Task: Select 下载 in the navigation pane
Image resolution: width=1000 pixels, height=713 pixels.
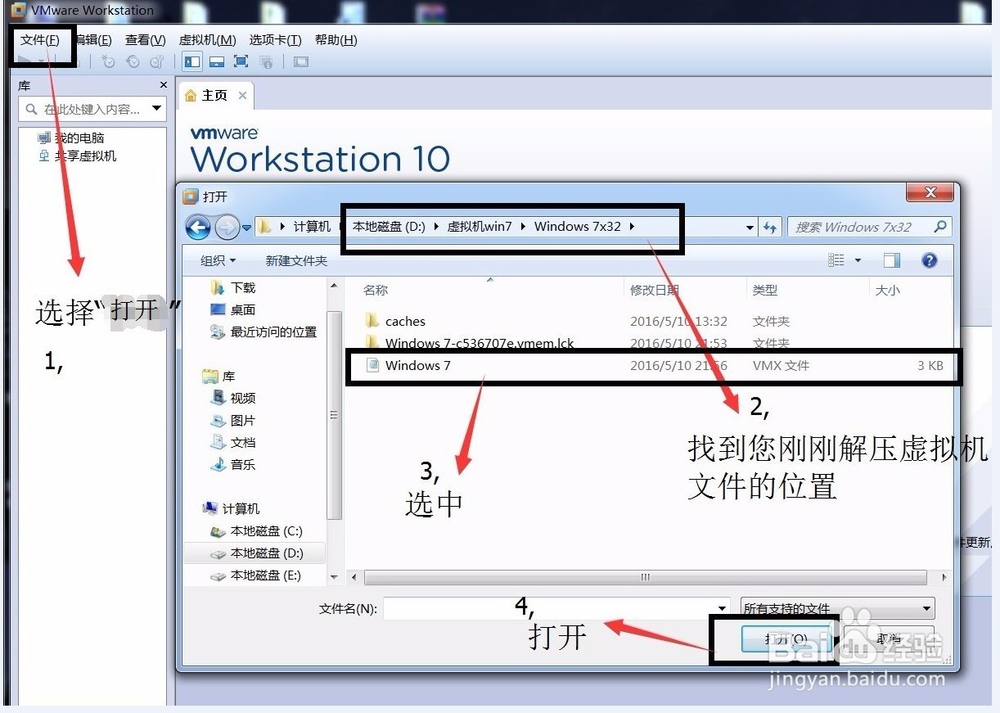Action: click(233, 288)
